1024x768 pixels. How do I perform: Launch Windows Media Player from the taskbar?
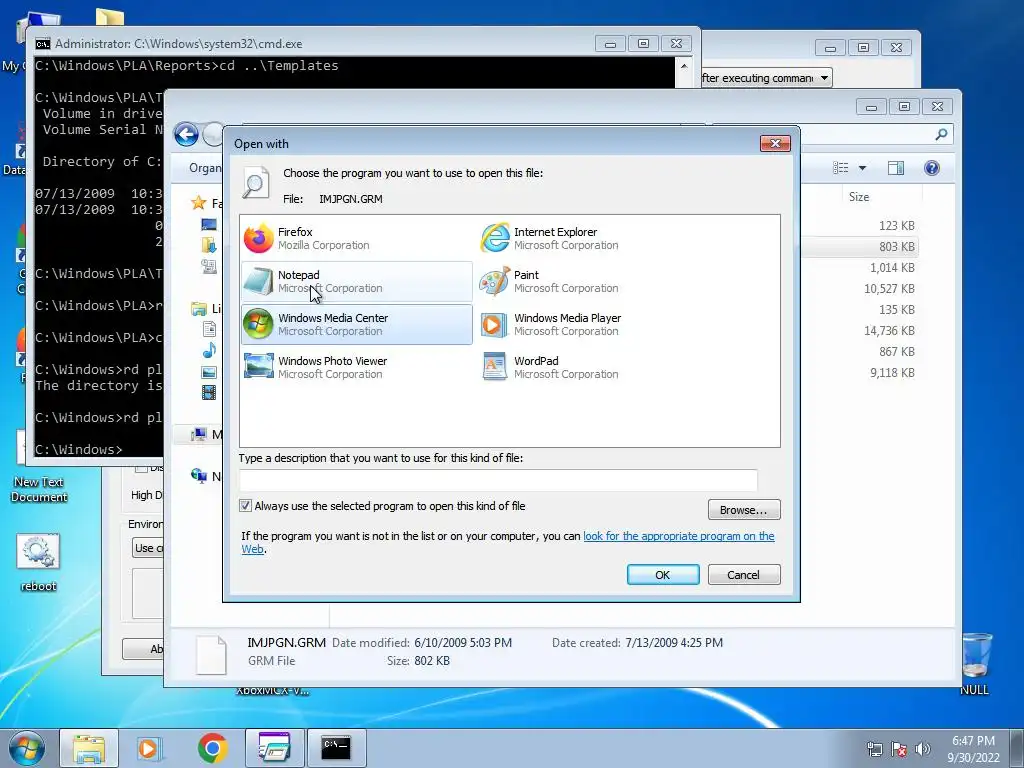pyautogui.click(x=150, y=748)
